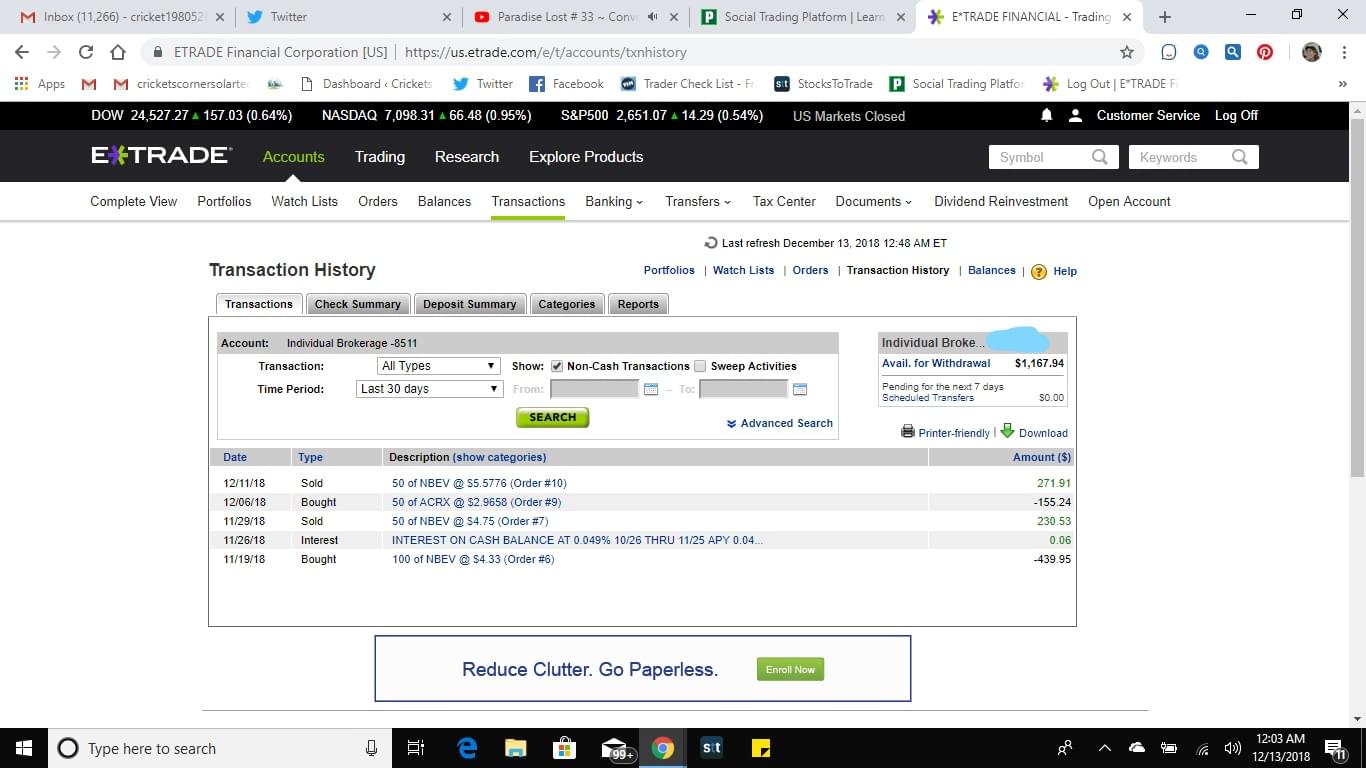Open the From date calendar picker
Viewport: 1366px width, 768px height.
pyautogui.click(x=651, y=389)
